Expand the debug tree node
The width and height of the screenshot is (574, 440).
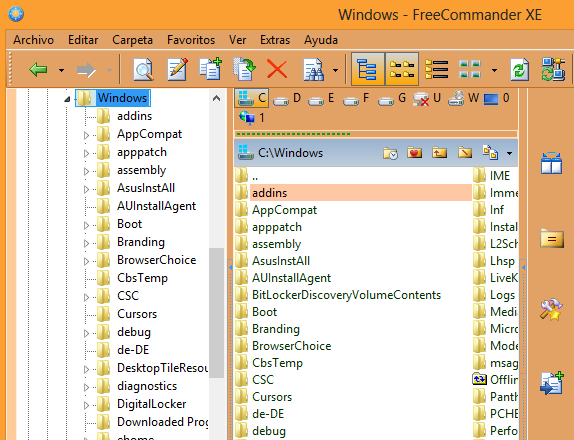[x=86, y=333]
